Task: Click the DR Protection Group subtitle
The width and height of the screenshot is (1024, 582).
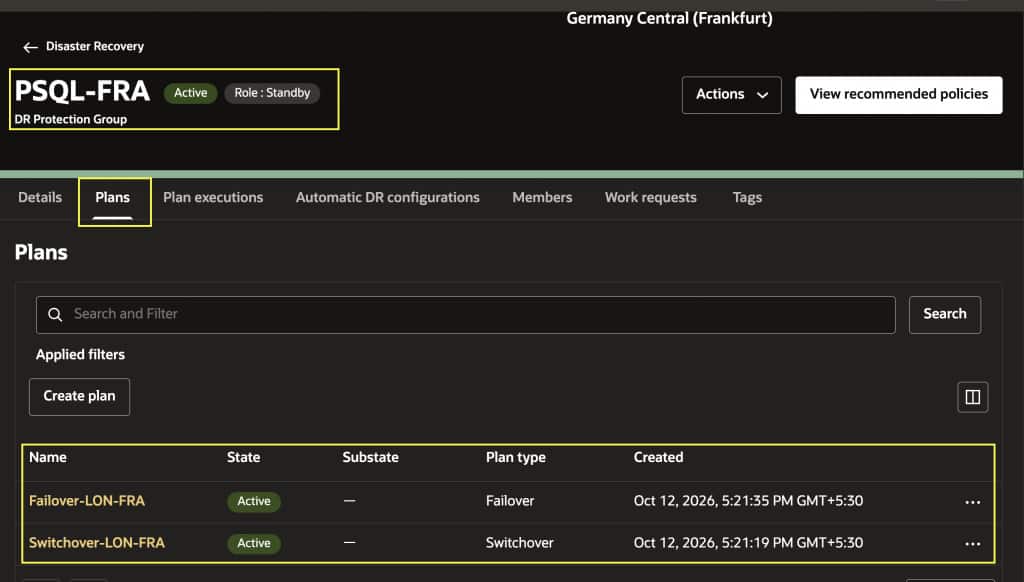Action: tap(71, 120)
